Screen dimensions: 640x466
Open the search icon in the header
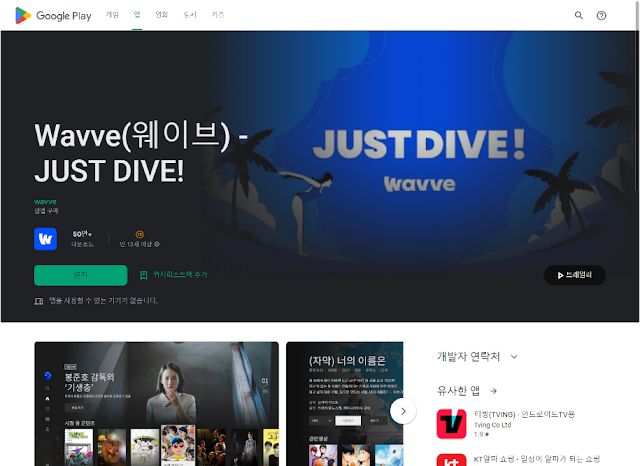578,16
